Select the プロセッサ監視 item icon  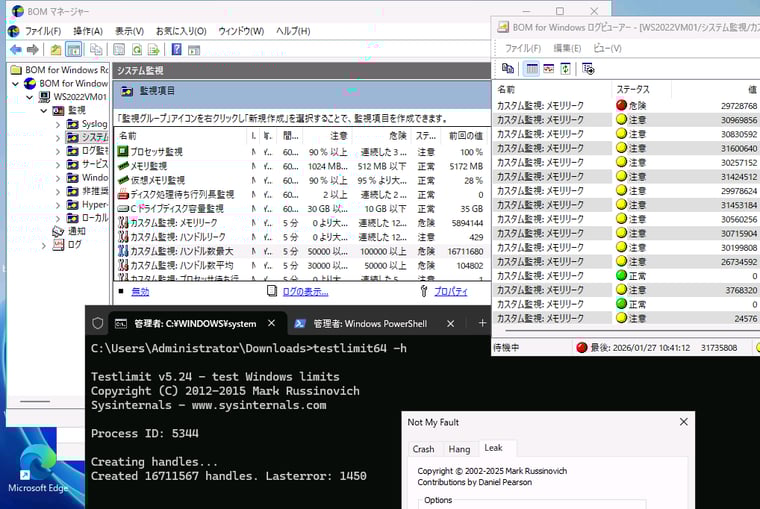click(x=123, y=152)
